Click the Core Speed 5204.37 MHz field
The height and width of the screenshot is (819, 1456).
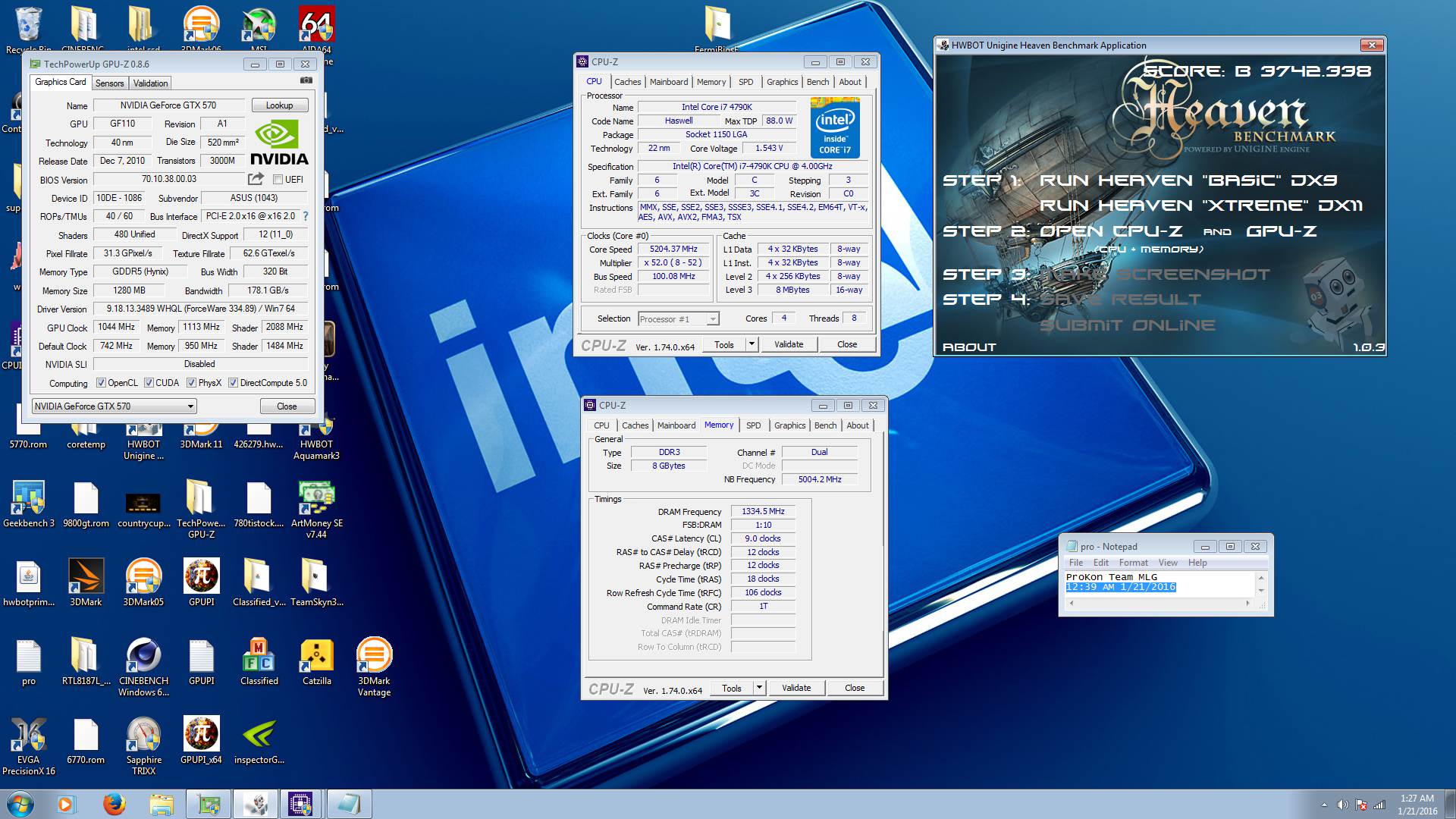[x=673, y=249]
